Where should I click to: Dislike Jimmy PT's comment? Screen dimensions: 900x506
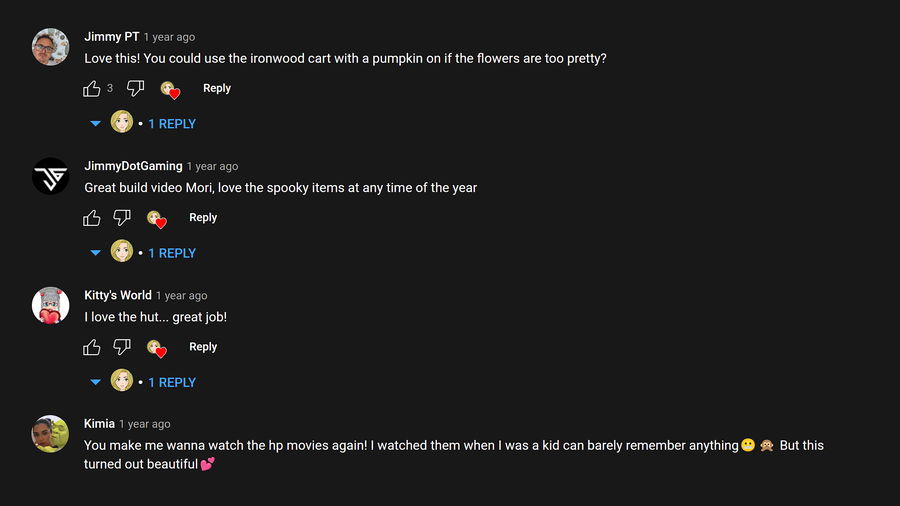(x=136, y=89)
